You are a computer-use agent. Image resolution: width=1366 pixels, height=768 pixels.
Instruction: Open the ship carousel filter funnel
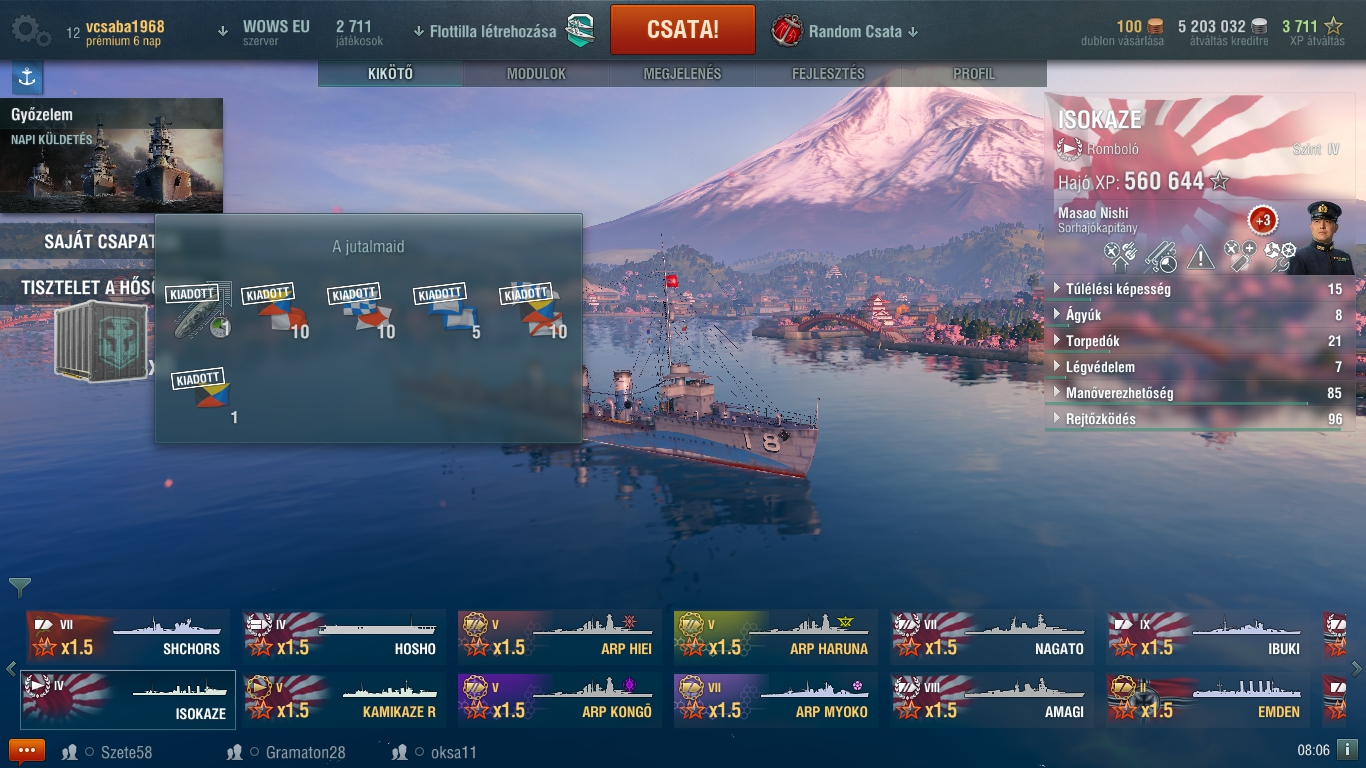pyautogui.click(x=19, y=587)
